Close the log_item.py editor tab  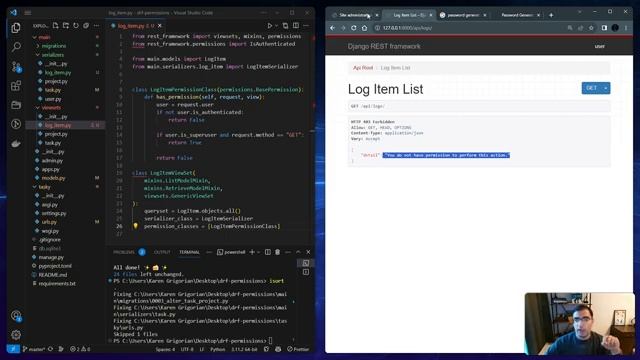(x=160, y=26)
